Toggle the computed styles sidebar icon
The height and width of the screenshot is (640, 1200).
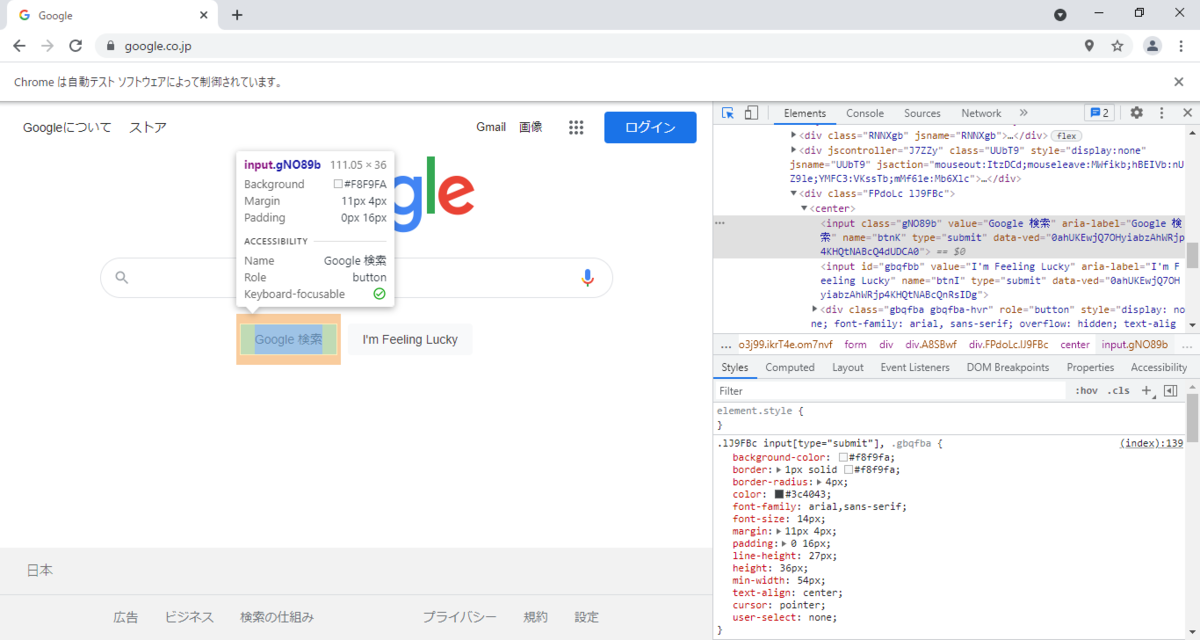pyautogui.click(x=1170, y=391)
